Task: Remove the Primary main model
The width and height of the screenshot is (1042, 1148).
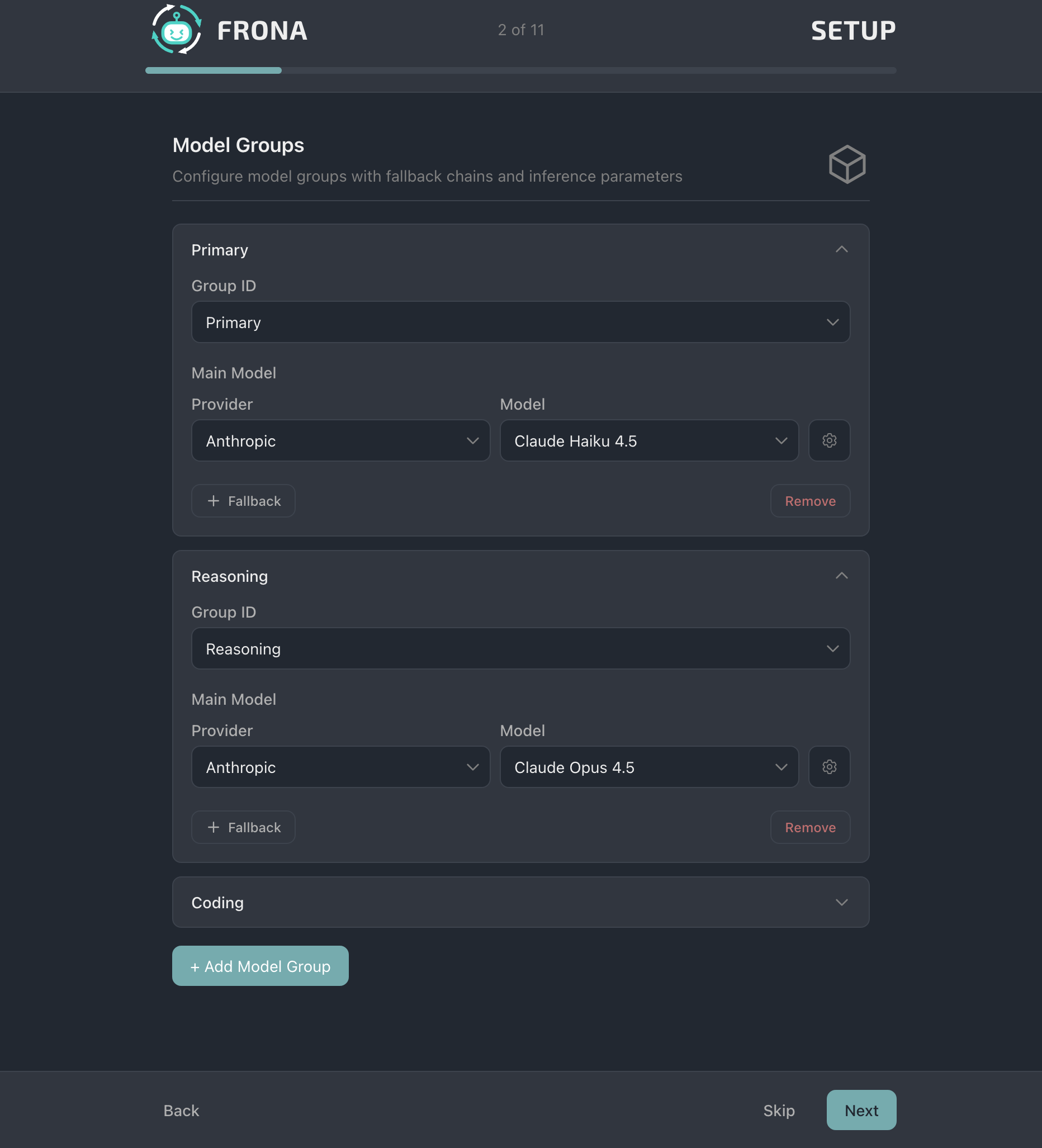Action: (x=809, y=501)
